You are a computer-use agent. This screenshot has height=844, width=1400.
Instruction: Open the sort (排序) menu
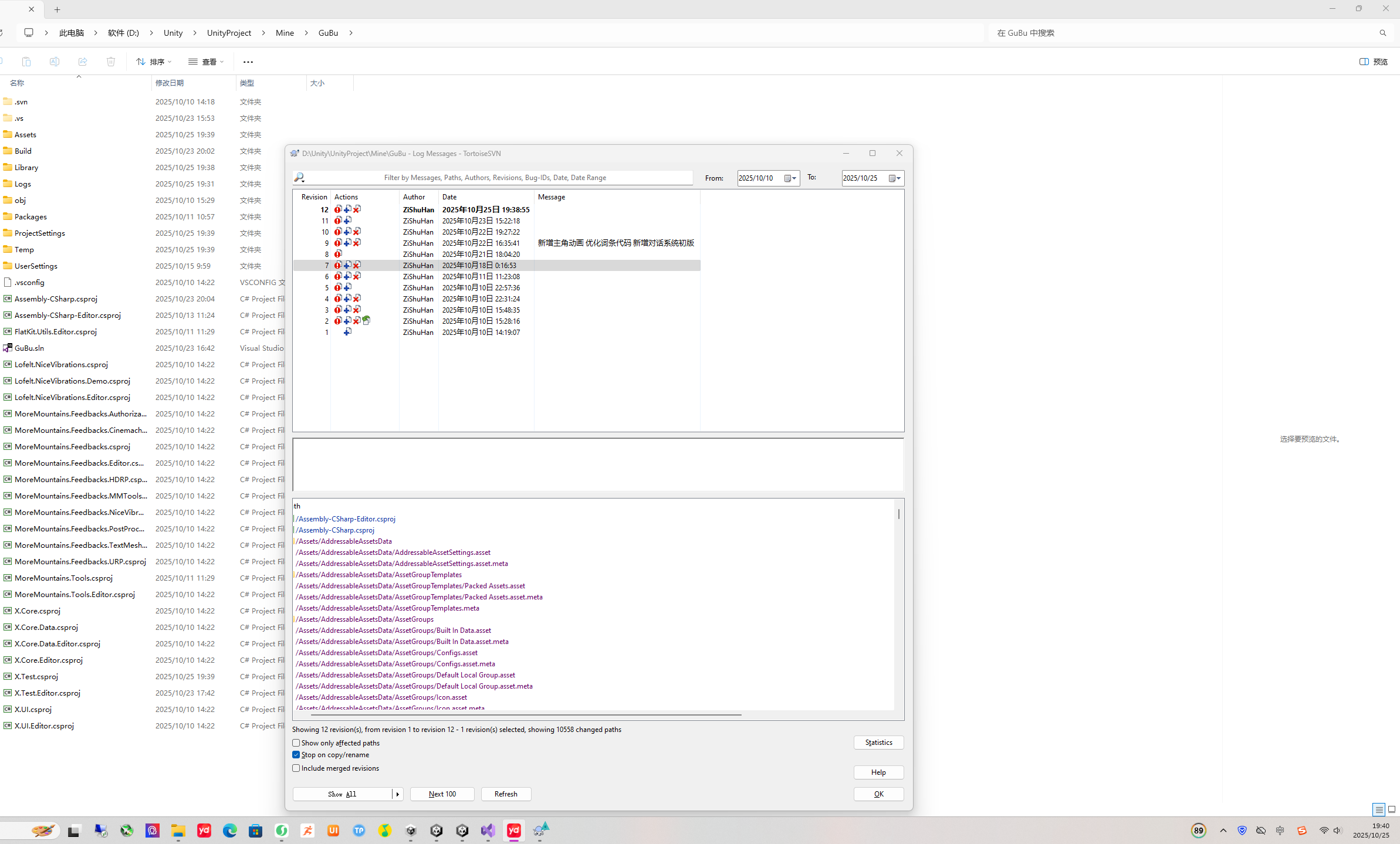tap(154, 62)
